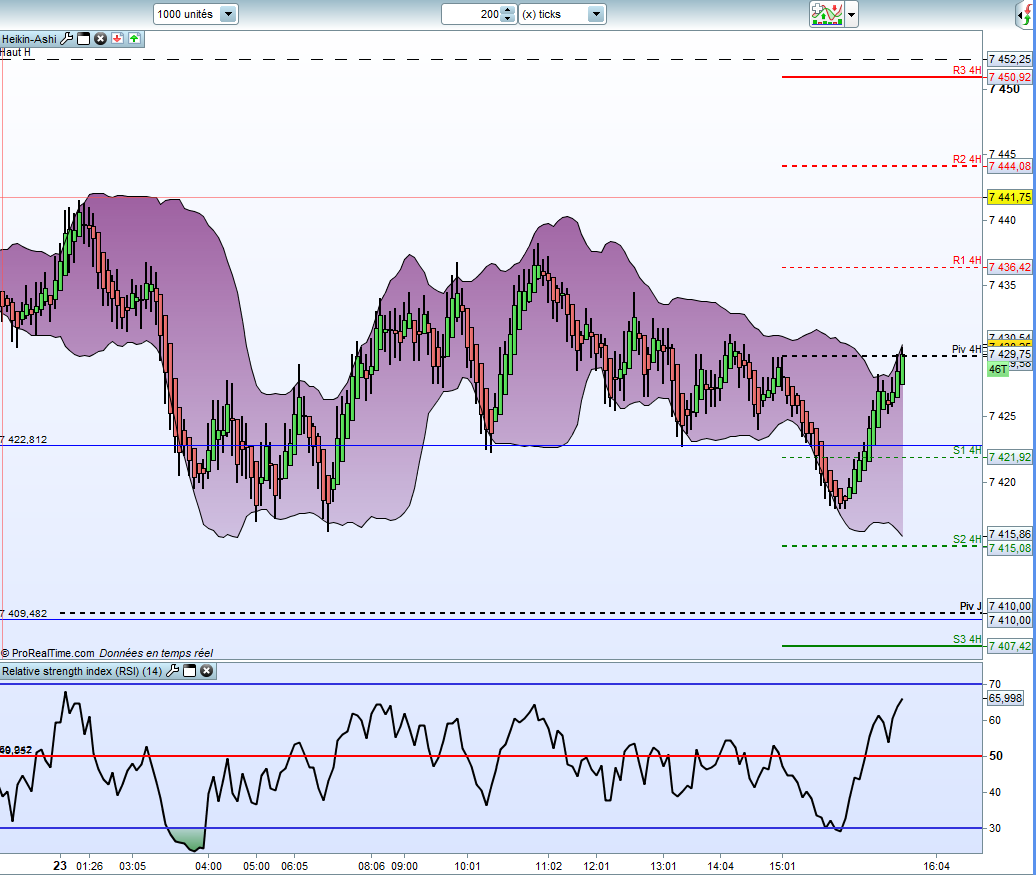Click the R2 4H resistance label
Image resolution: width=1036 pixels, height=875 pixels.
pyautogui.click(x=967, y=159)
